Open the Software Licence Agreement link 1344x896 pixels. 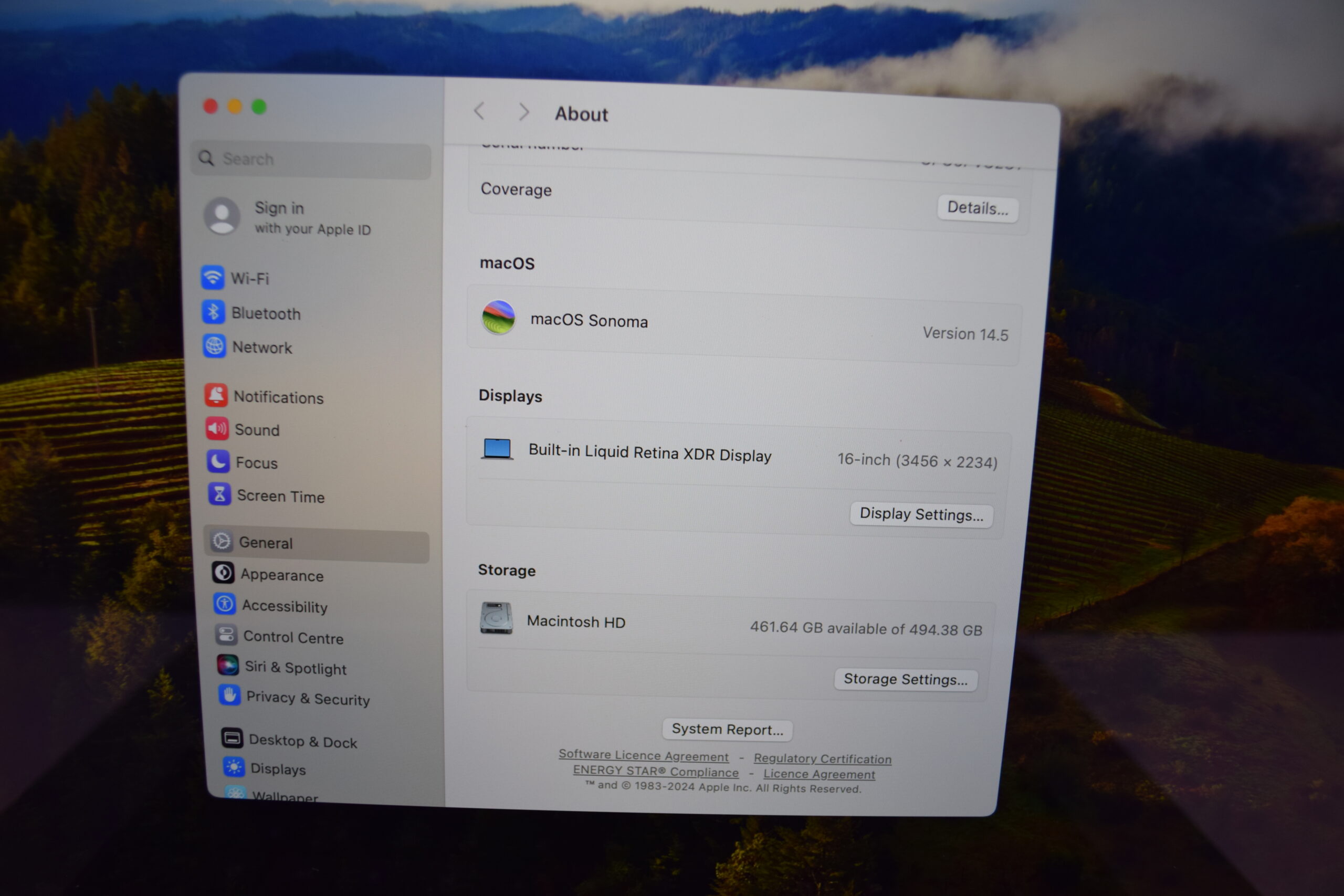(x=644, y=755)
